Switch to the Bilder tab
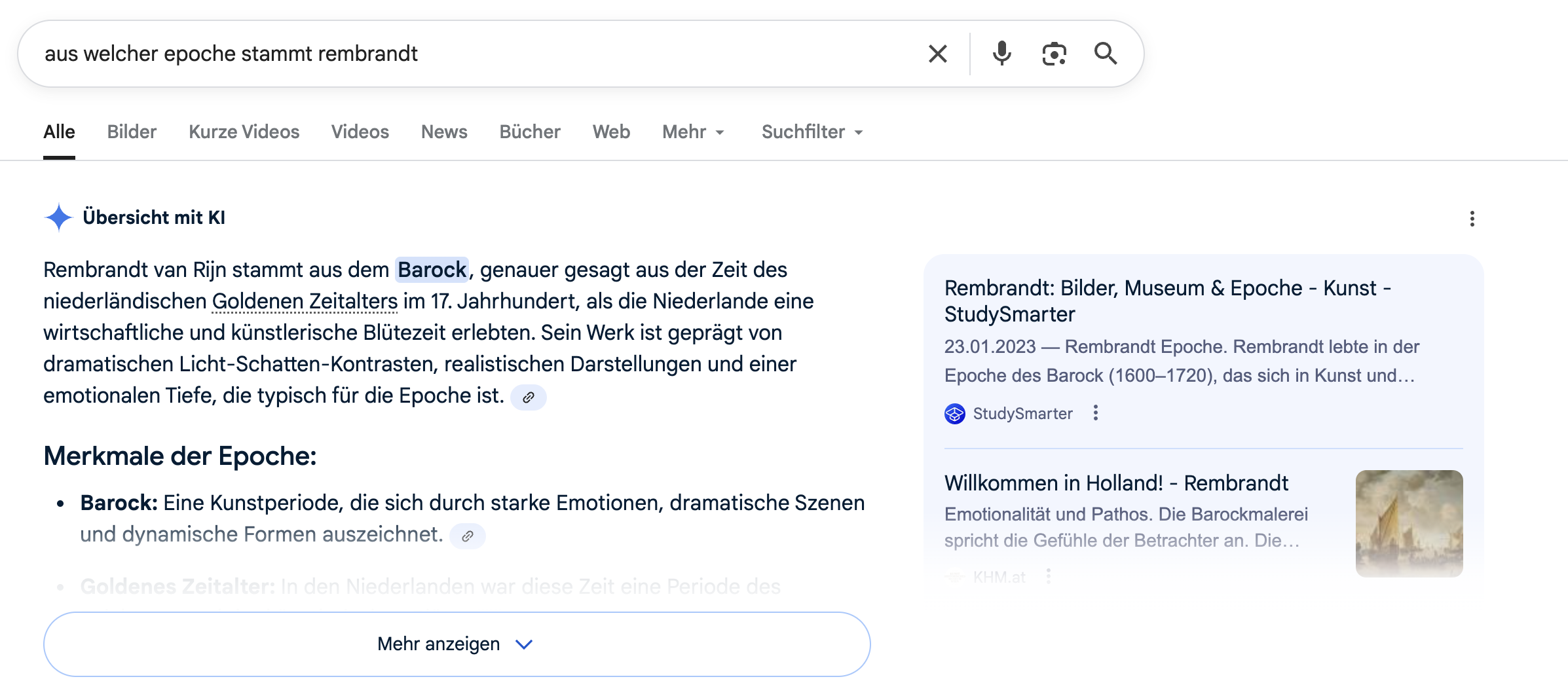Image resolution: width=1568 pixels, height=698 pixels. click(131, 132)
